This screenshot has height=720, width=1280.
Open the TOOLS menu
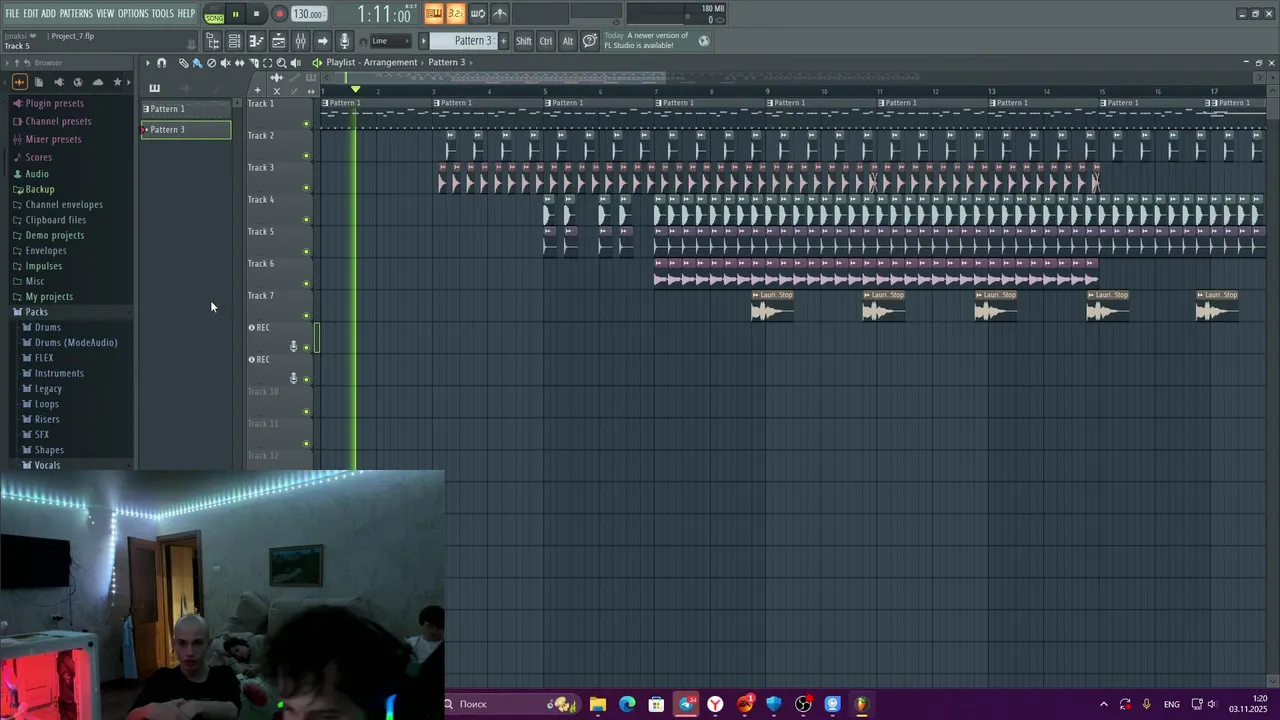pos(163,14)
